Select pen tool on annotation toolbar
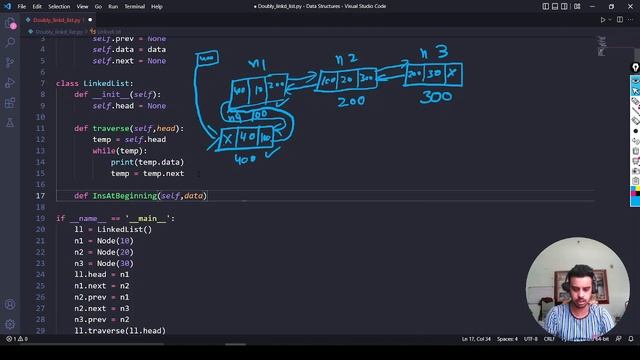This screenshot has height=360, width=640. 636,101
